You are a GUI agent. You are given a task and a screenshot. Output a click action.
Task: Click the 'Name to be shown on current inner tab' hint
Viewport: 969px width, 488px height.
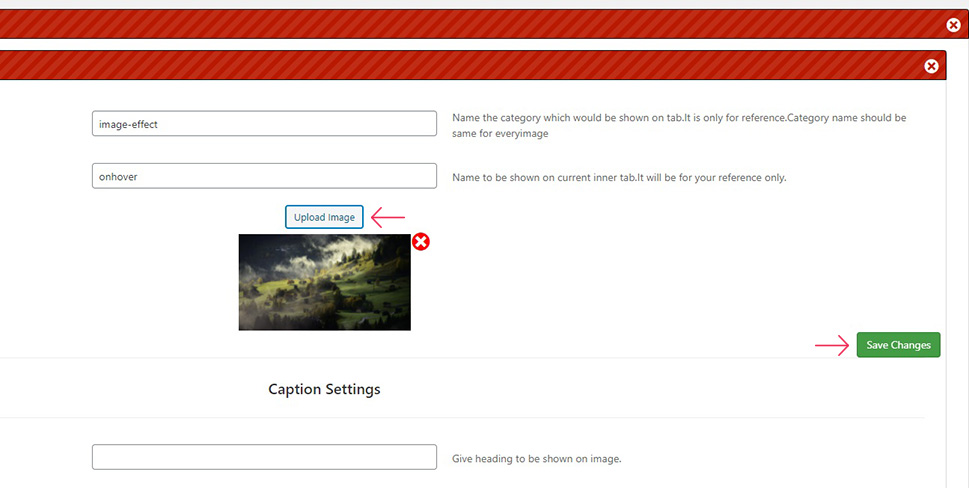tap(619, 177)
